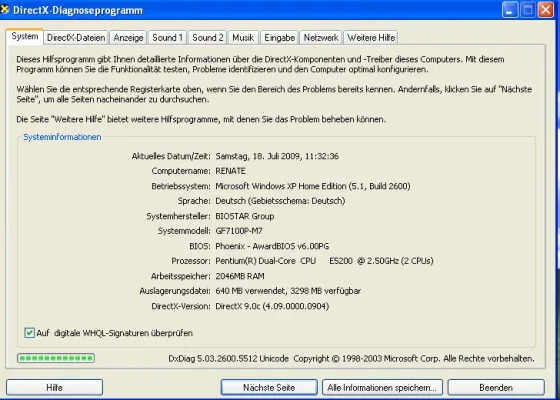The image size is (560, 400).
Task: Click the BIOS label
Action: click(200, 246)
